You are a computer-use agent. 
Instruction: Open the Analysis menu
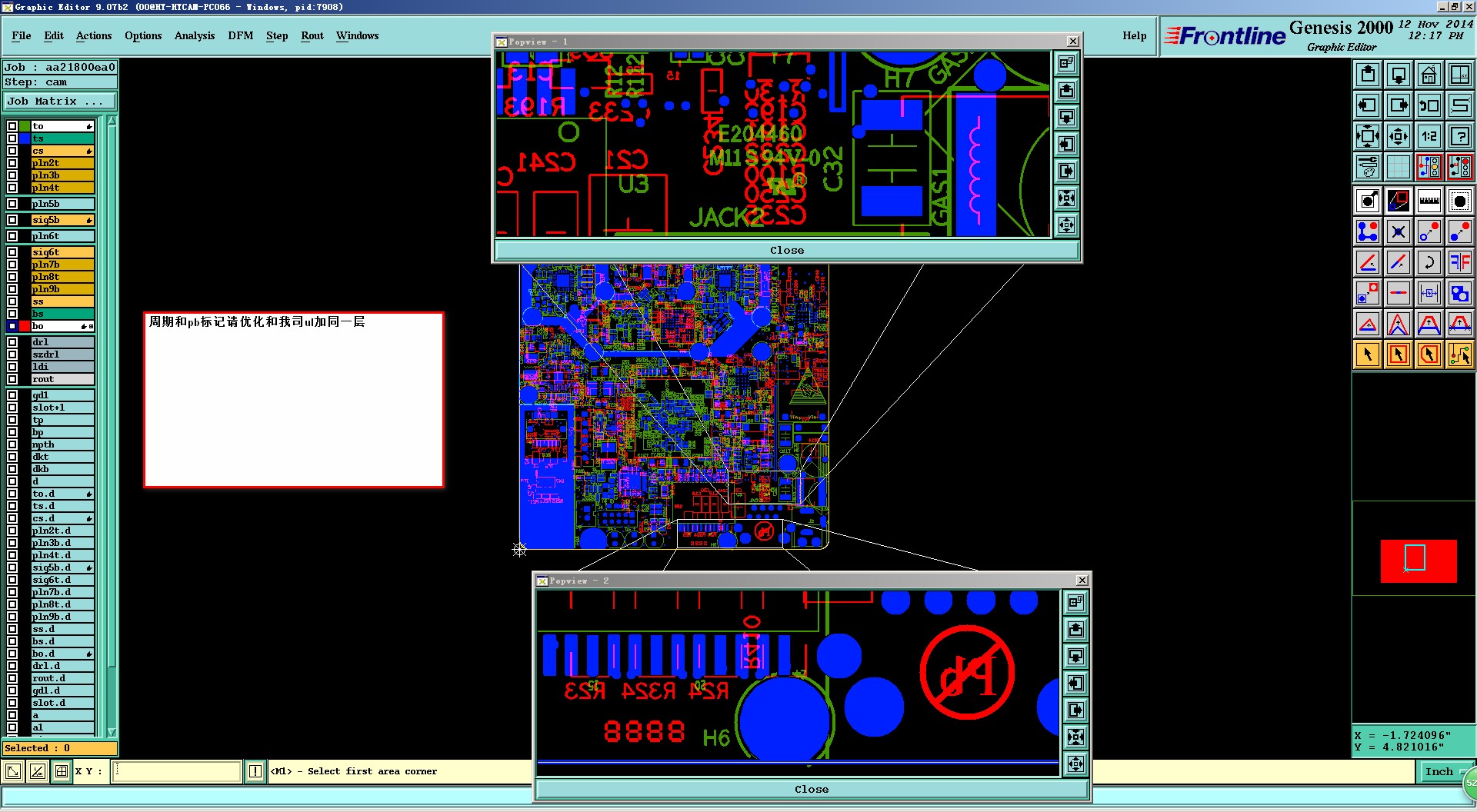click(x=195, y=35)
